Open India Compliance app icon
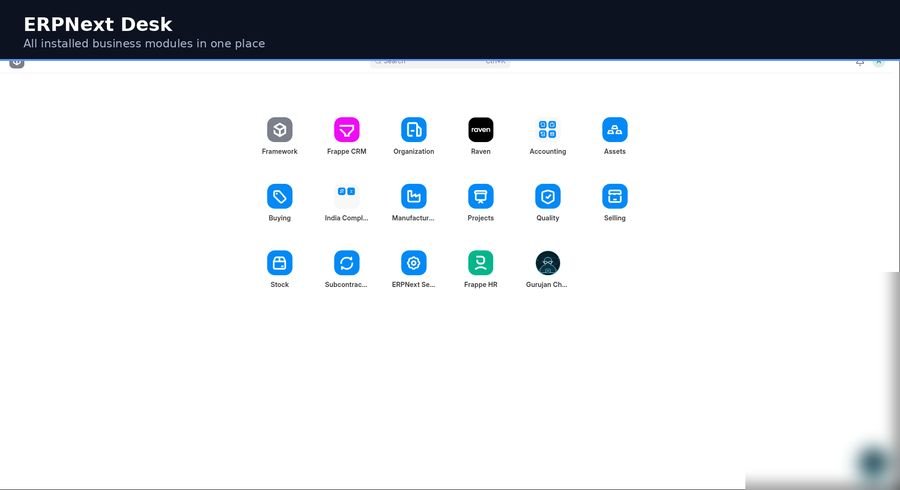This screenshot has width=900, height=490. coord(347,196)
